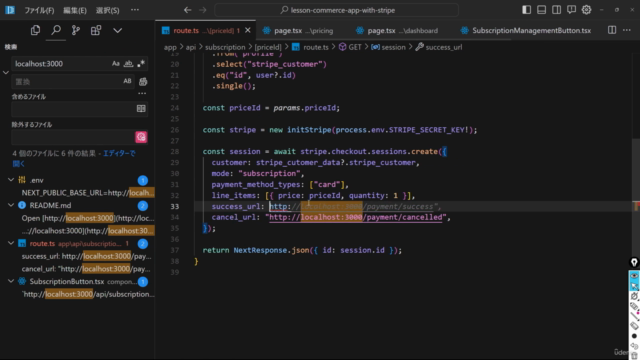This screenshot has width=640, height=360.
Task: Toggle Match Case in search box
Action: tap(116, 64)
